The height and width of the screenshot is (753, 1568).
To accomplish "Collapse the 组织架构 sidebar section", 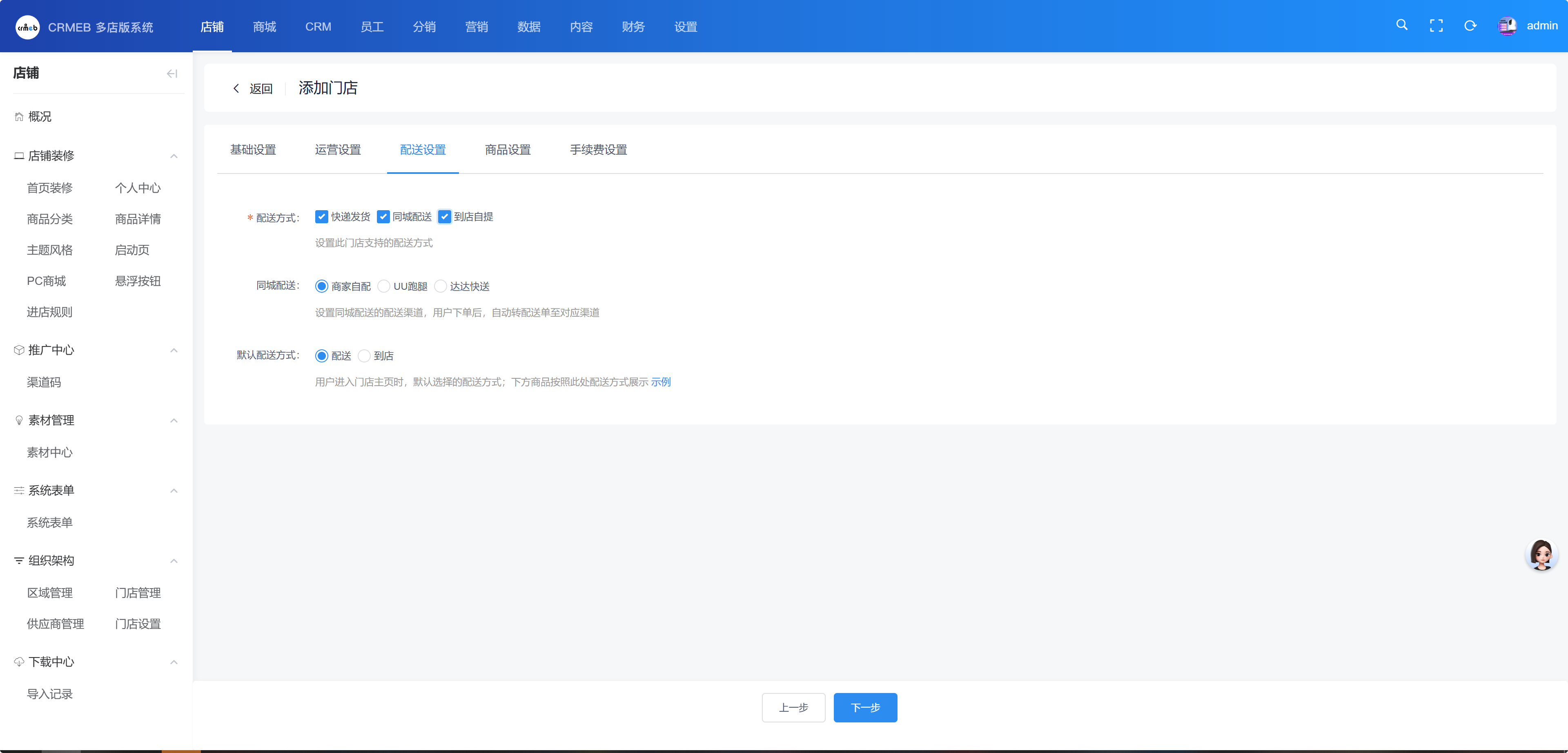I will (x=174, y=561).
